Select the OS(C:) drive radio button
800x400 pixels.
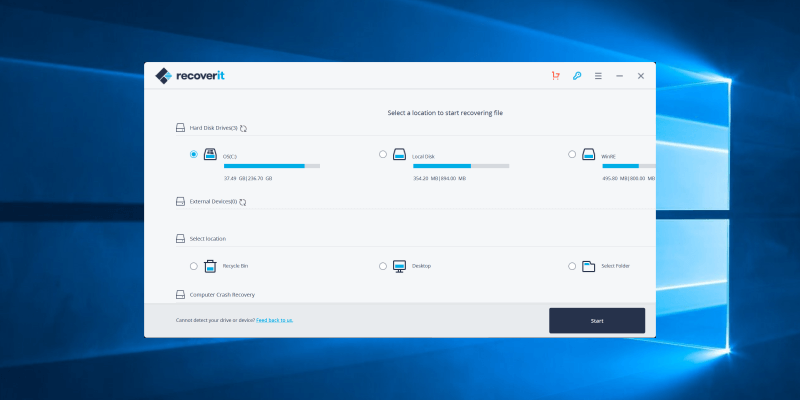193,154
